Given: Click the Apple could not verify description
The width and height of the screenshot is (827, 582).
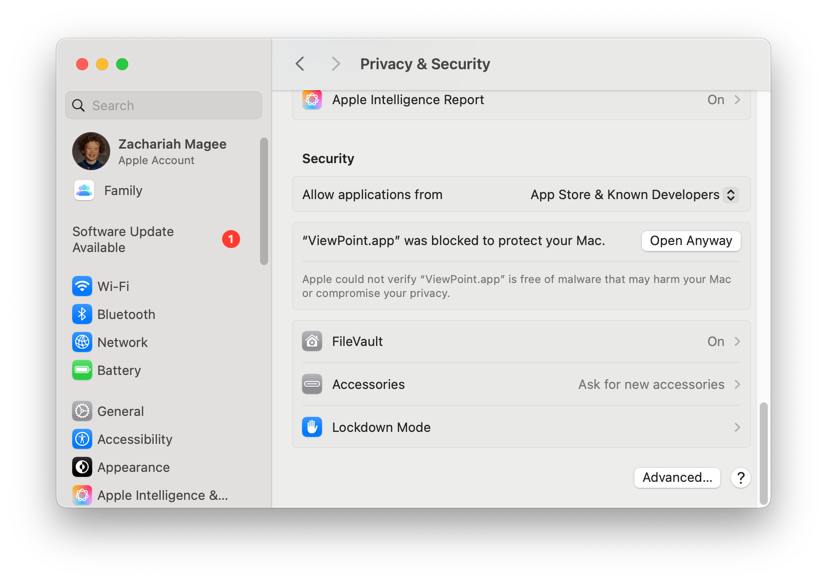Looking at the screenshot, I should pos(516,286).
